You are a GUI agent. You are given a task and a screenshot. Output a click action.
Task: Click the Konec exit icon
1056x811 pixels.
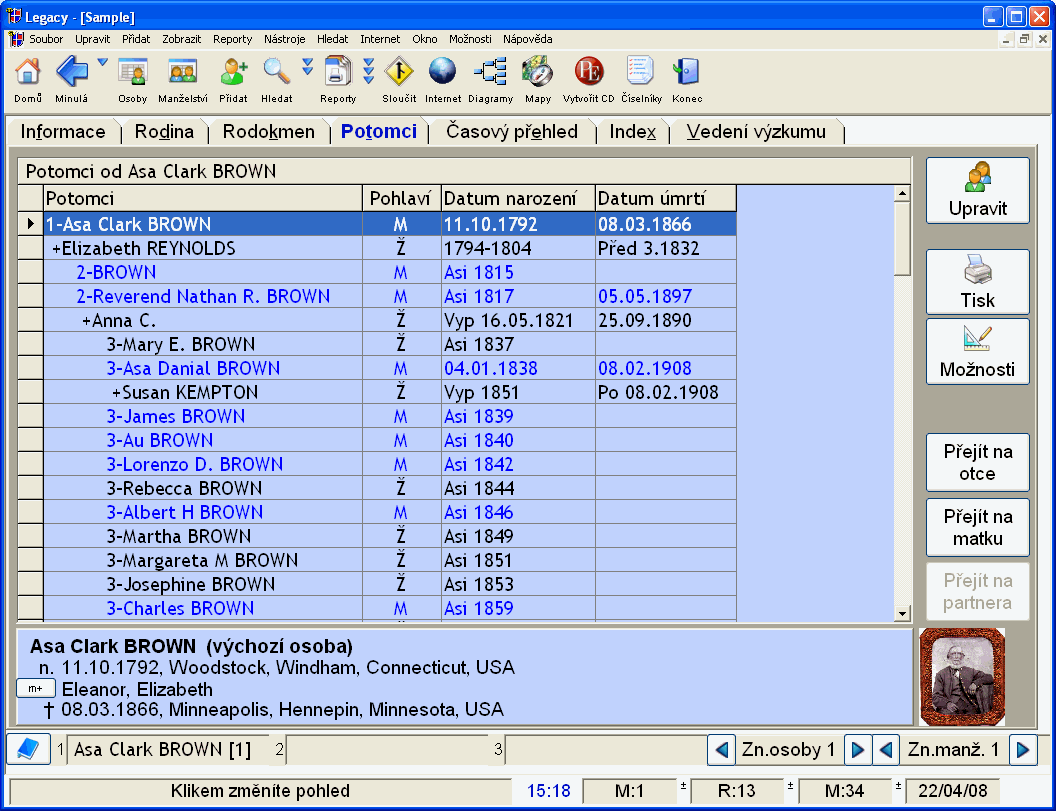tap(686, 73)
